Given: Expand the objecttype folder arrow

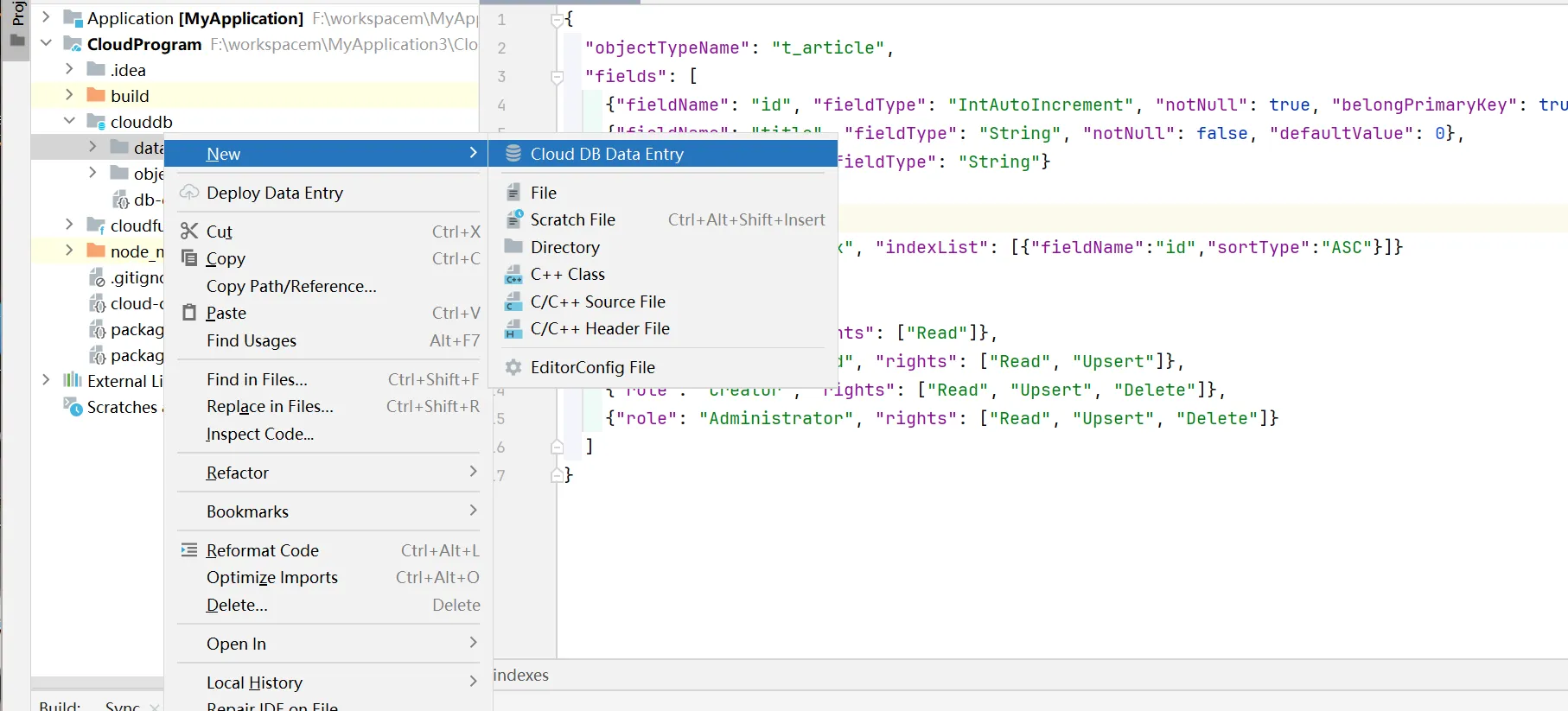Looking at the screenshot, I should [92, 173].
